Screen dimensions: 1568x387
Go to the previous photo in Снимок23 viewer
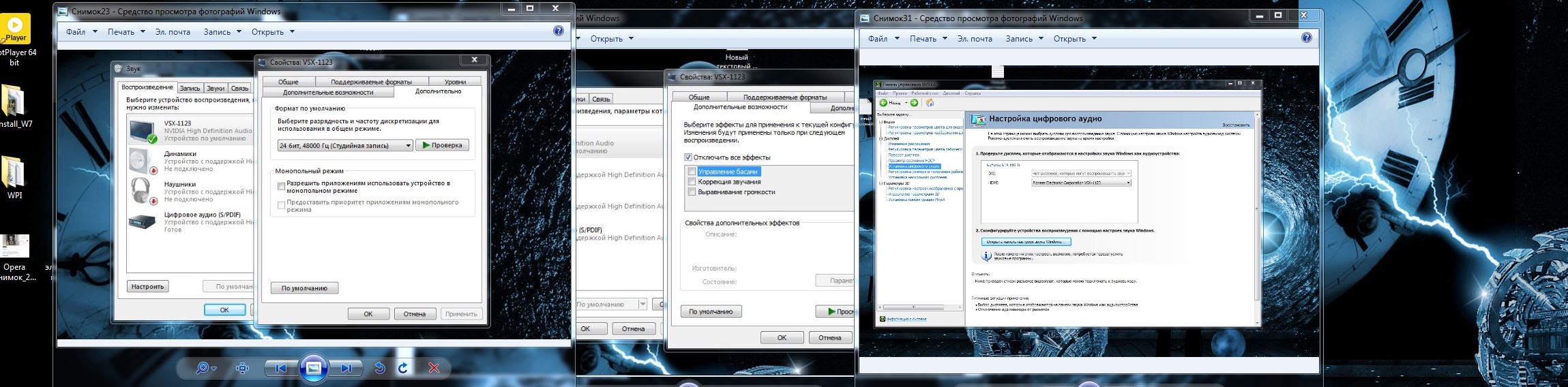point(280,368)
